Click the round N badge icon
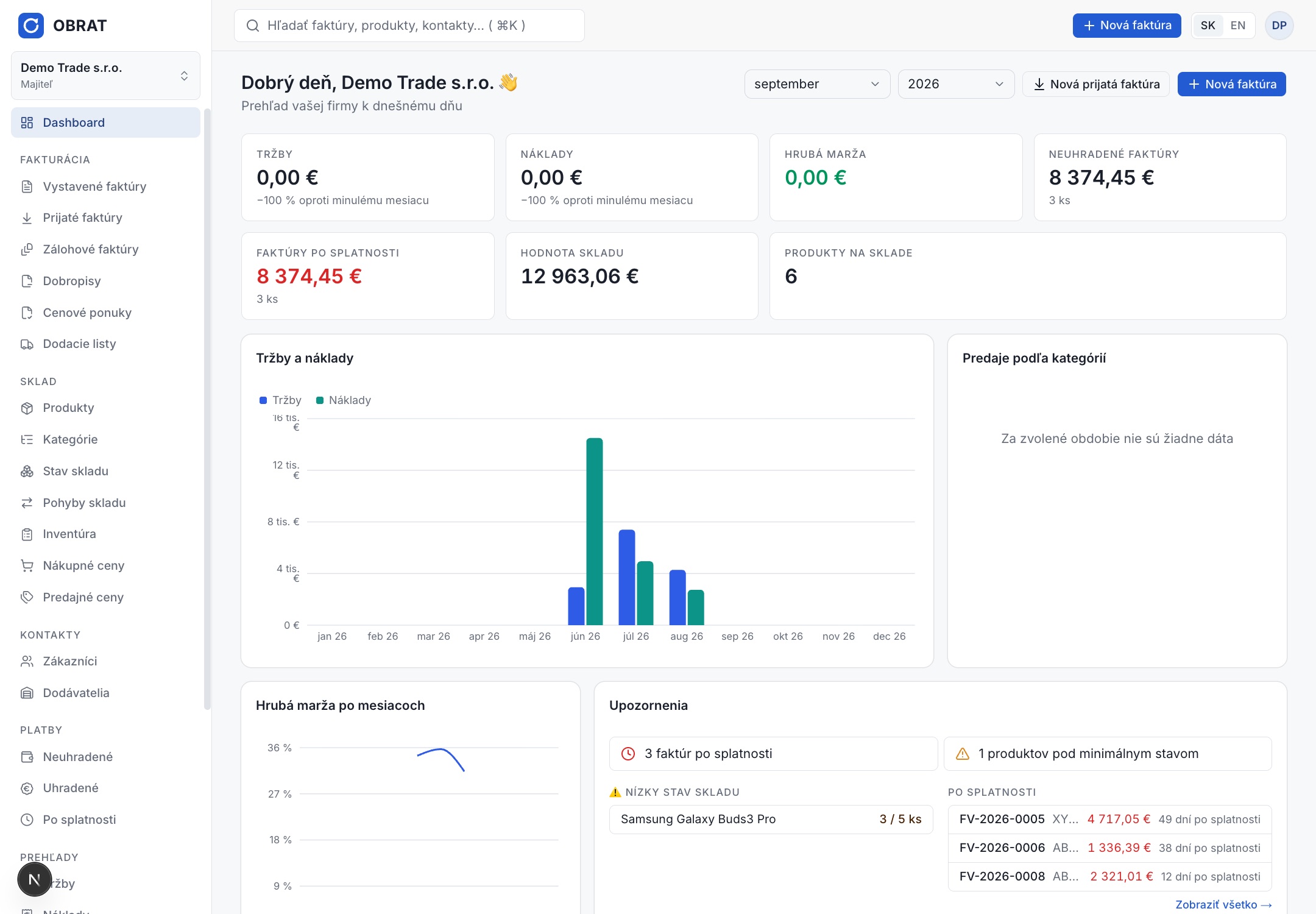 coord(35,879)
